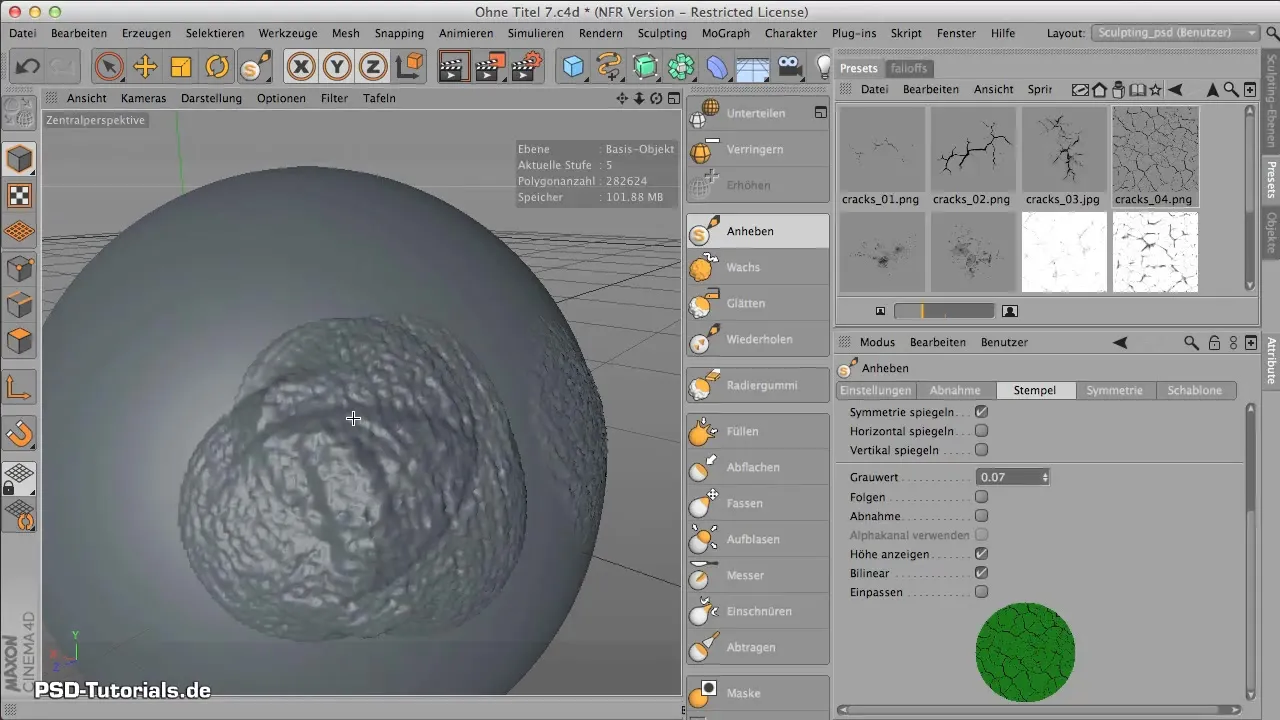This screenshot has height=720, width=1280.
Task: Select the cracks_02.png preset thumbnail
Action: [973, 156]
